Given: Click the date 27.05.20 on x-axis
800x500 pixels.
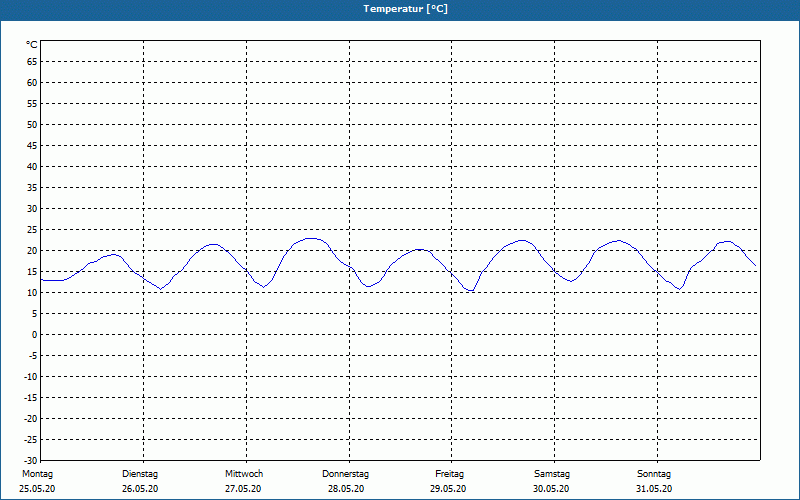Looking at the screenshot, I should click(x=243, y=489).
